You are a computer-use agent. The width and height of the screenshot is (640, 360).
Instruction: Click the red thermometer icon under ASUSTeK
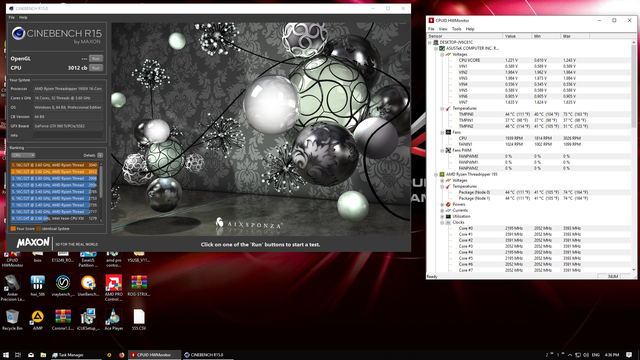coord(448,109)
